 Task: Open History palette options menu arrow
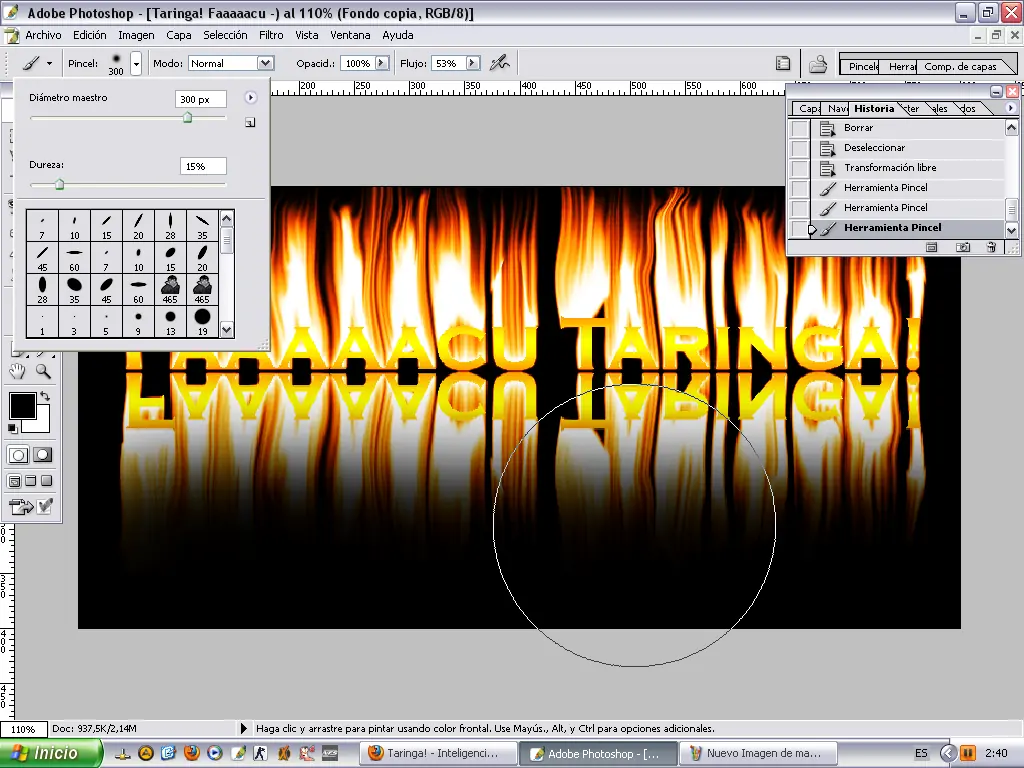(x=1011, y=108)
